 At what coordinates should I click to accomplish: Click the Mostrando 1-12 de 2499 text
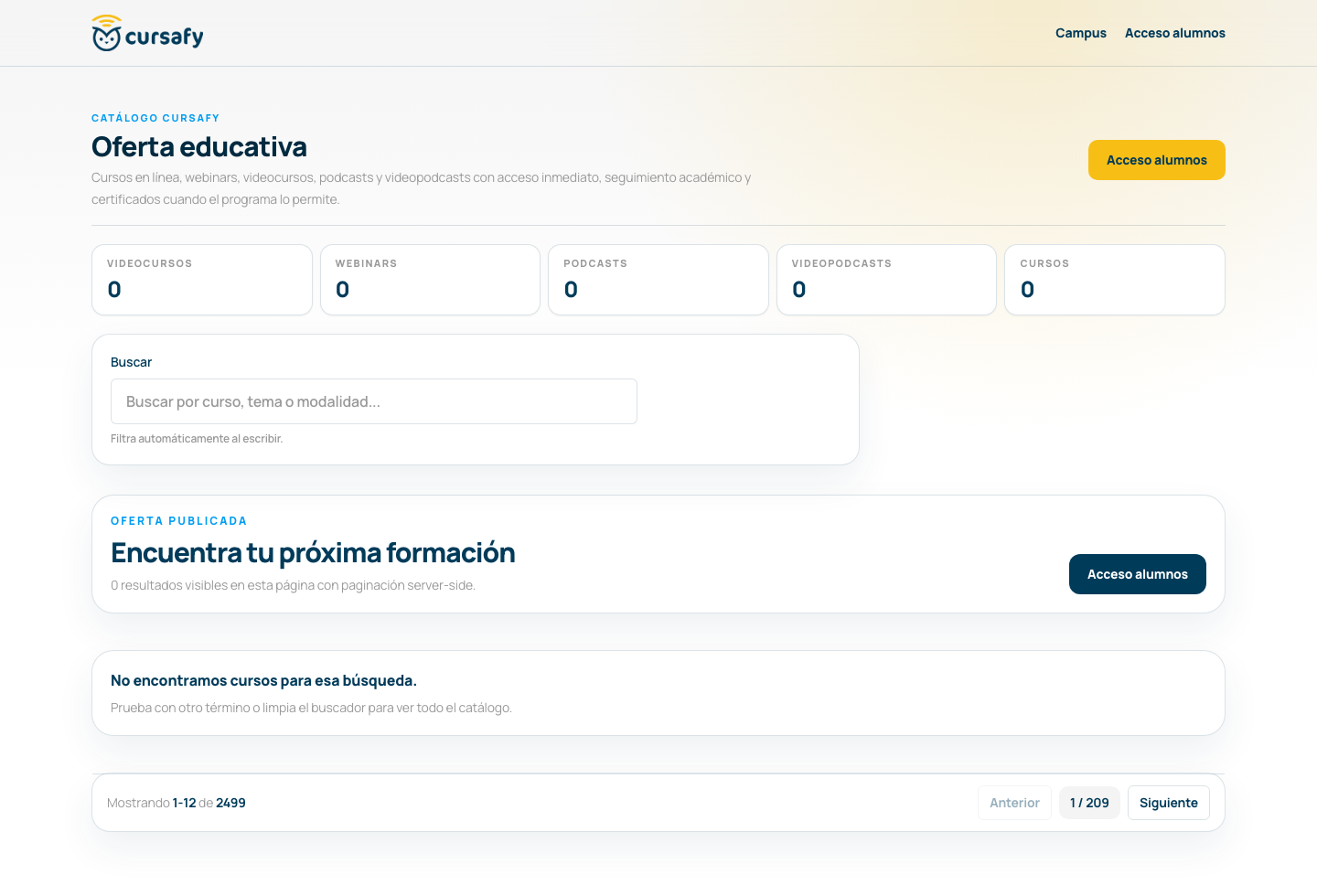point(177,803)
